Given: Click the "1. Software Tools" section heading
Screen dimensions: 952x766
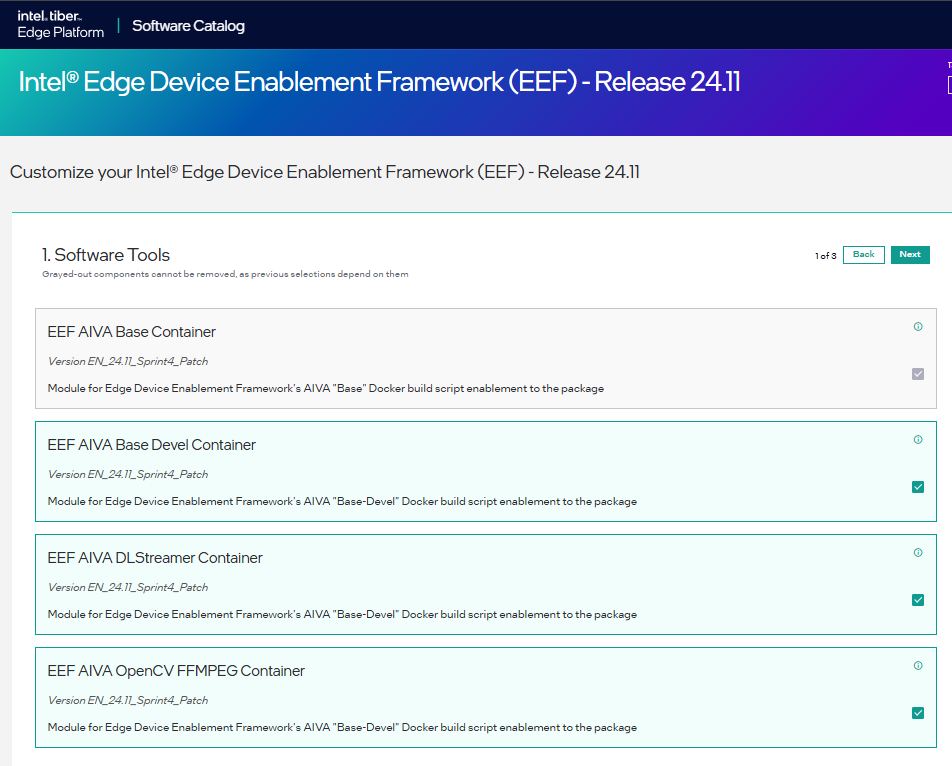Looking at the screenshot, I should point(106,255).
